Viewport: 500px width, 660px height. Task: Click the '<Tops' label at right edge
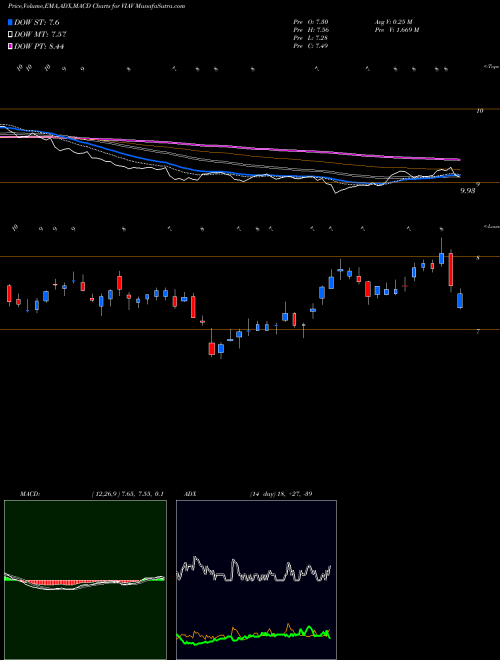[x=492, y=67]
